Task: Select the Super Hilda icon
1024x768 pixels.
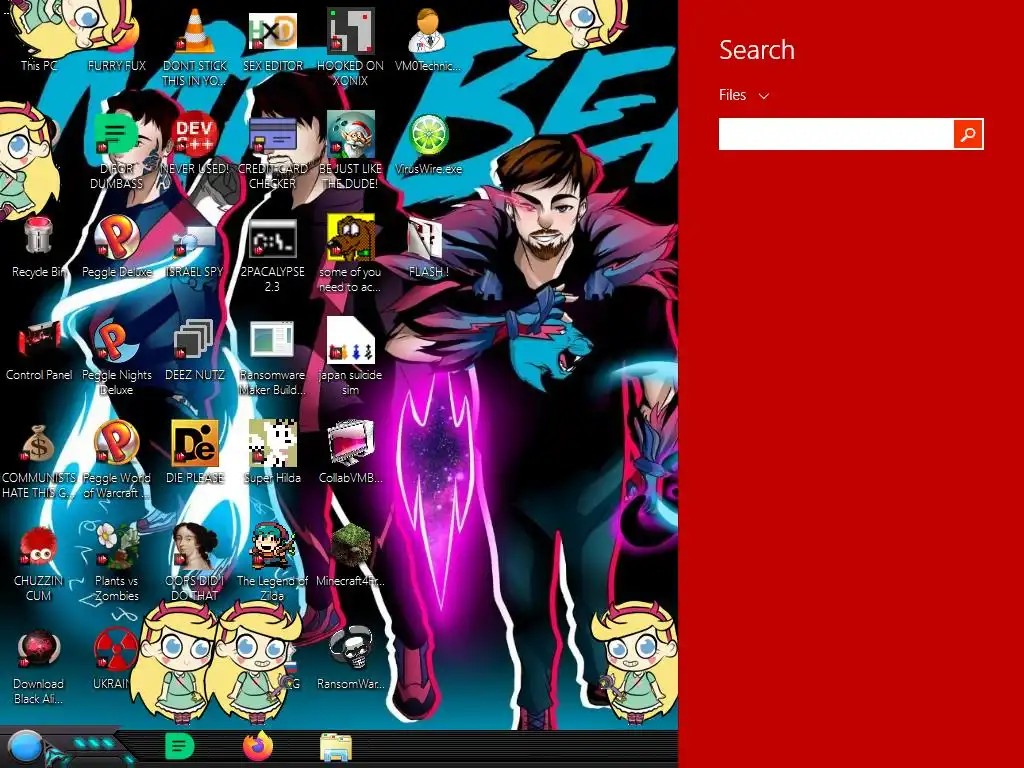Action: pyautogui.click(x=272, y=443)
